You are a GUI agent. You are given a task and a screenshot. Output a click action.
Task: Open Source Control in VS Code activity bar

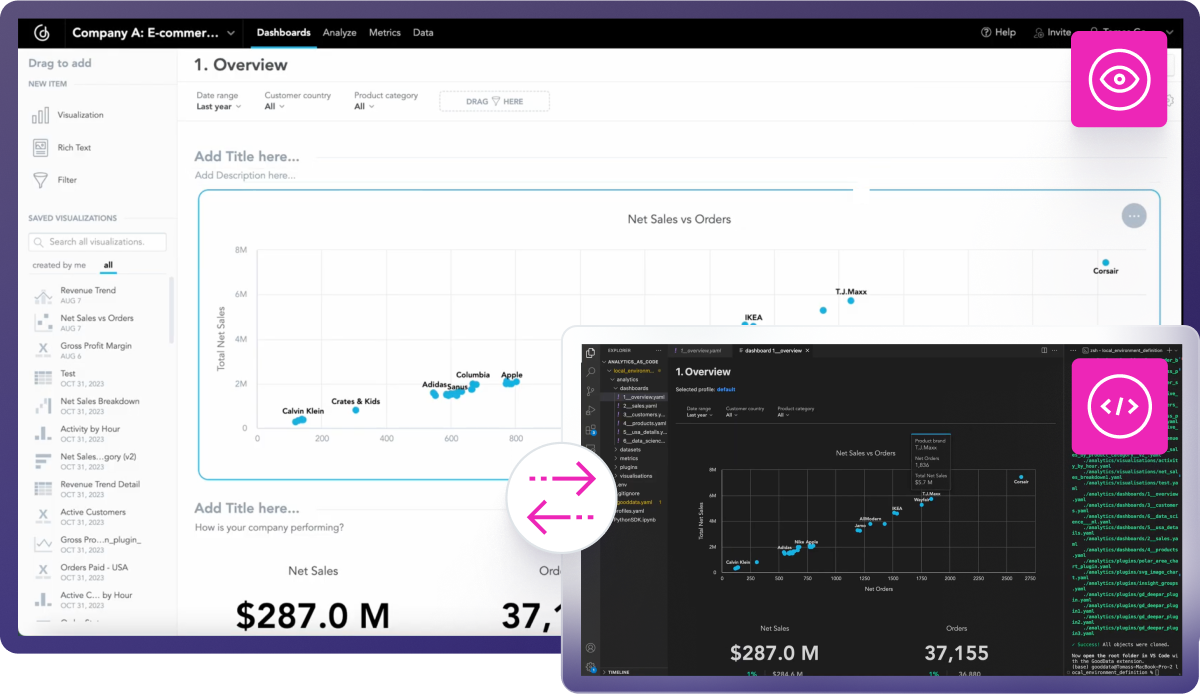pos(590,390)
